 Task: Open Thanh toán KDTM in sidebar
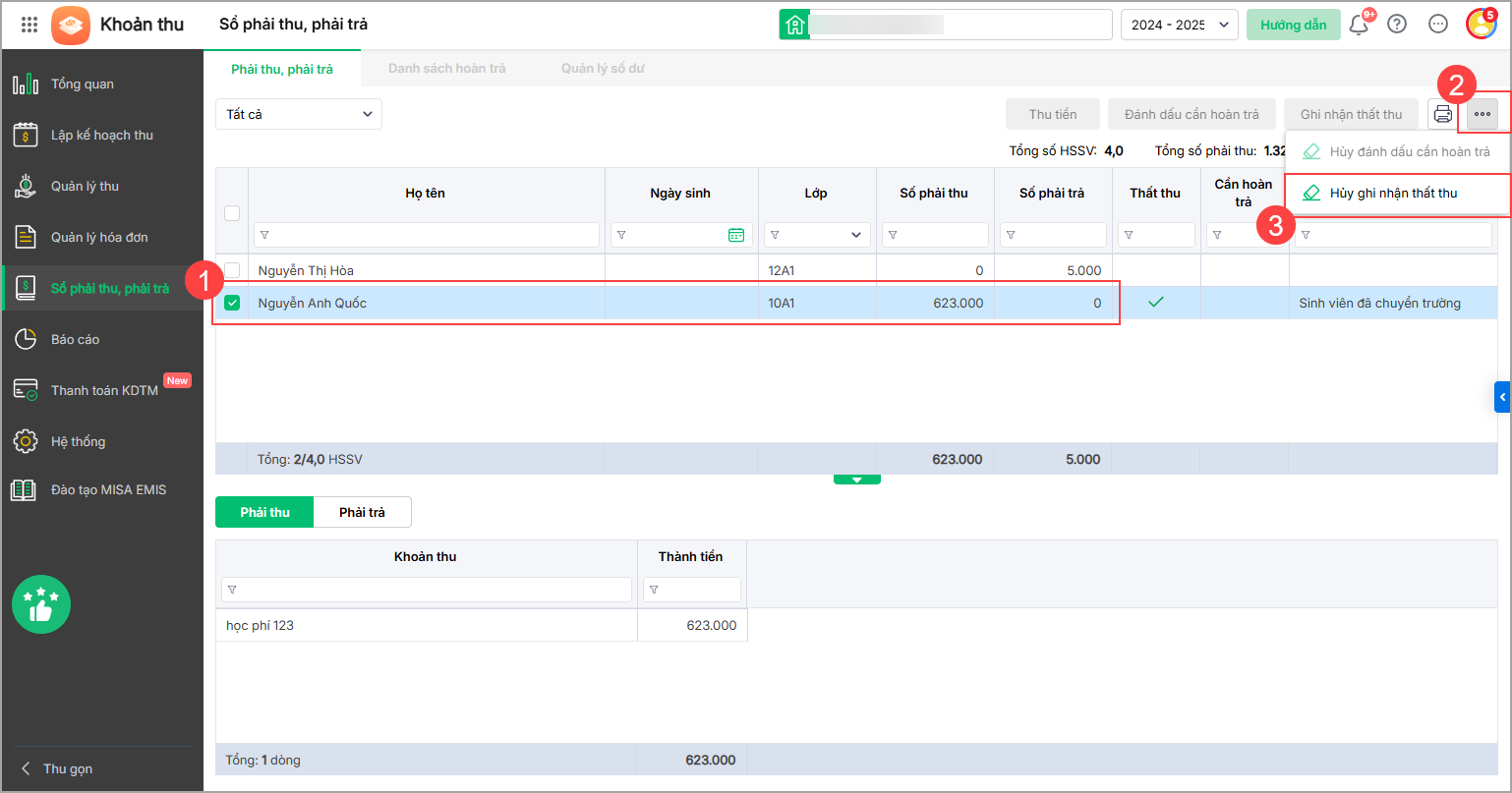point(102,391)
